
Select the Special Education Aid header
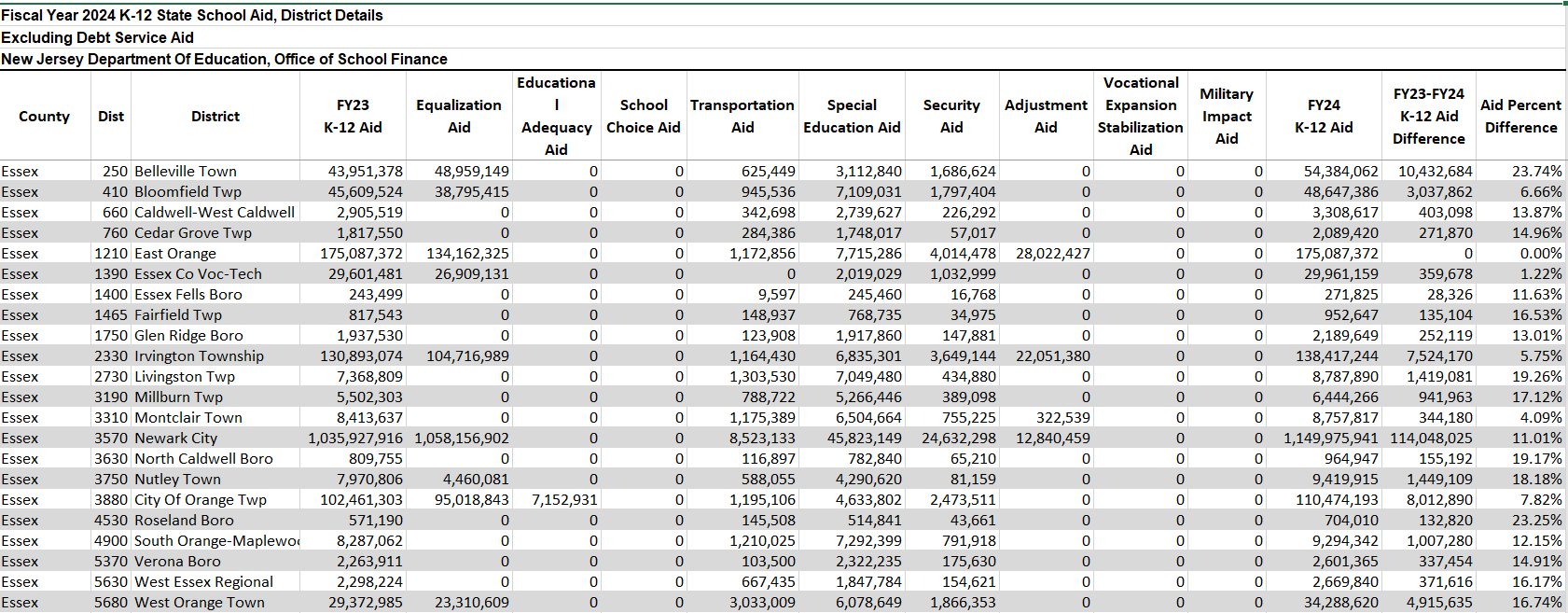(852, 116)
